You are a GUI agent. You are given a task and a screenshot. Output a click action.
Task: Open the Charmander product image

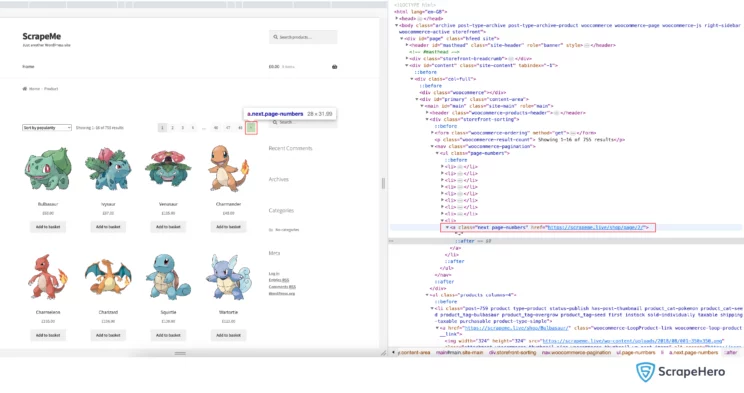228,168
